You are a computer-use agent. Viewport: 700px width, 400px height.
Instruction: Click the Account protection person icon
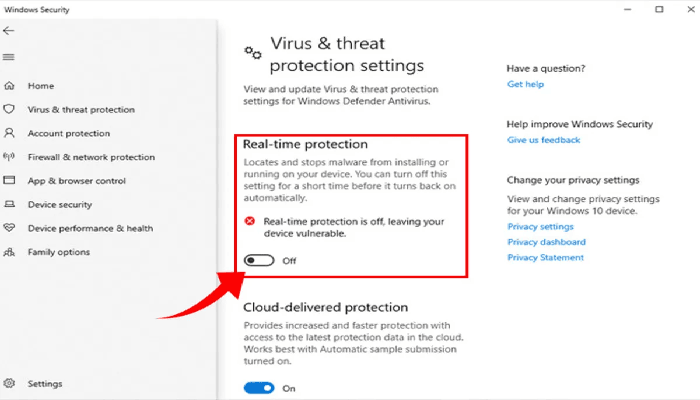pyautogui.click(x=9, y=133)
